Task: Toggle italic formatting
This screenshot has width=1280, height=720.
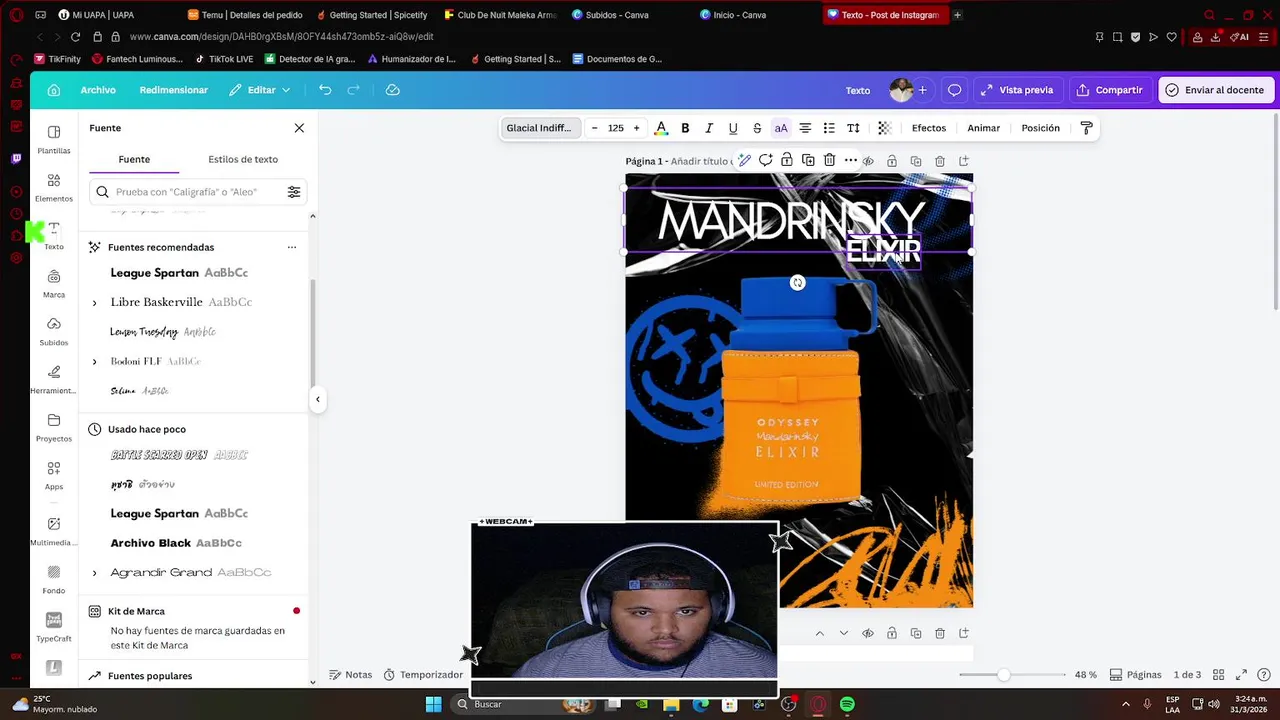Action: pos(709,128)
